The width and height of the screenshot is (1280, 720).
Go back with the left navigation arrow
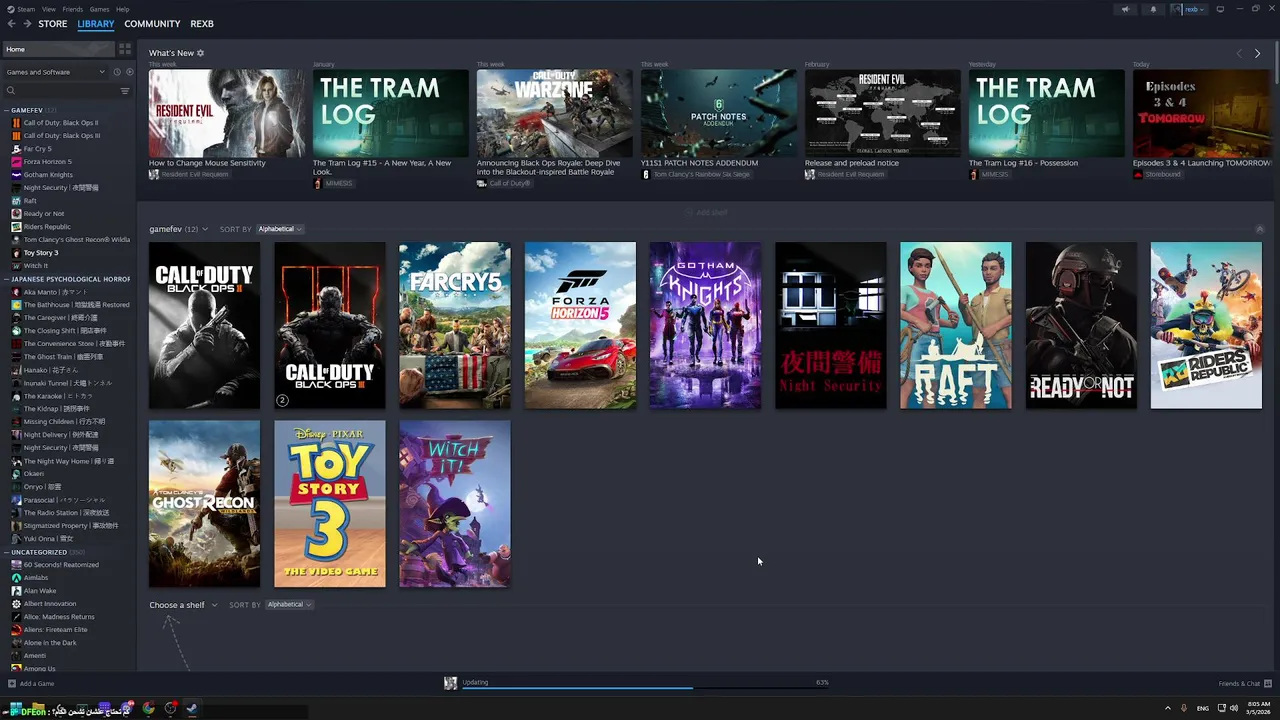(x=11, y=24)
